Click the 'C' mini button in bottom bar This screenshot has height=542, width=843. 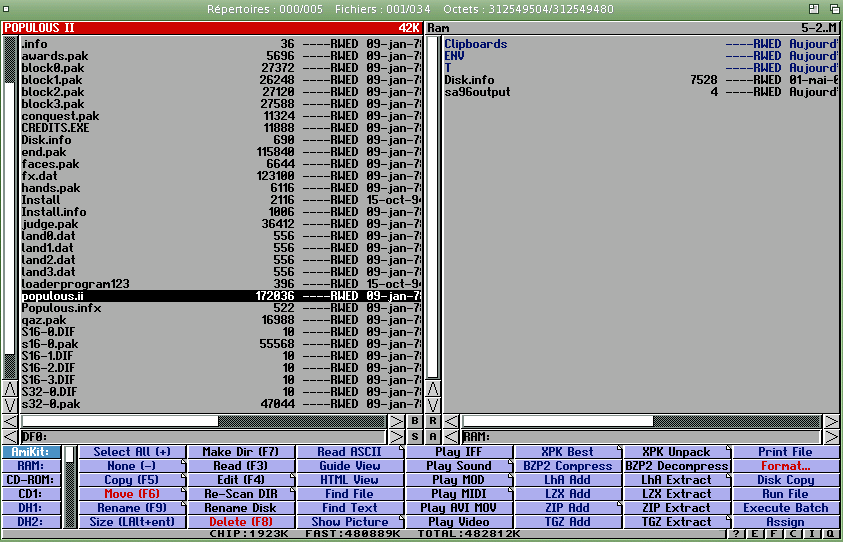click(x=792, y=534)
